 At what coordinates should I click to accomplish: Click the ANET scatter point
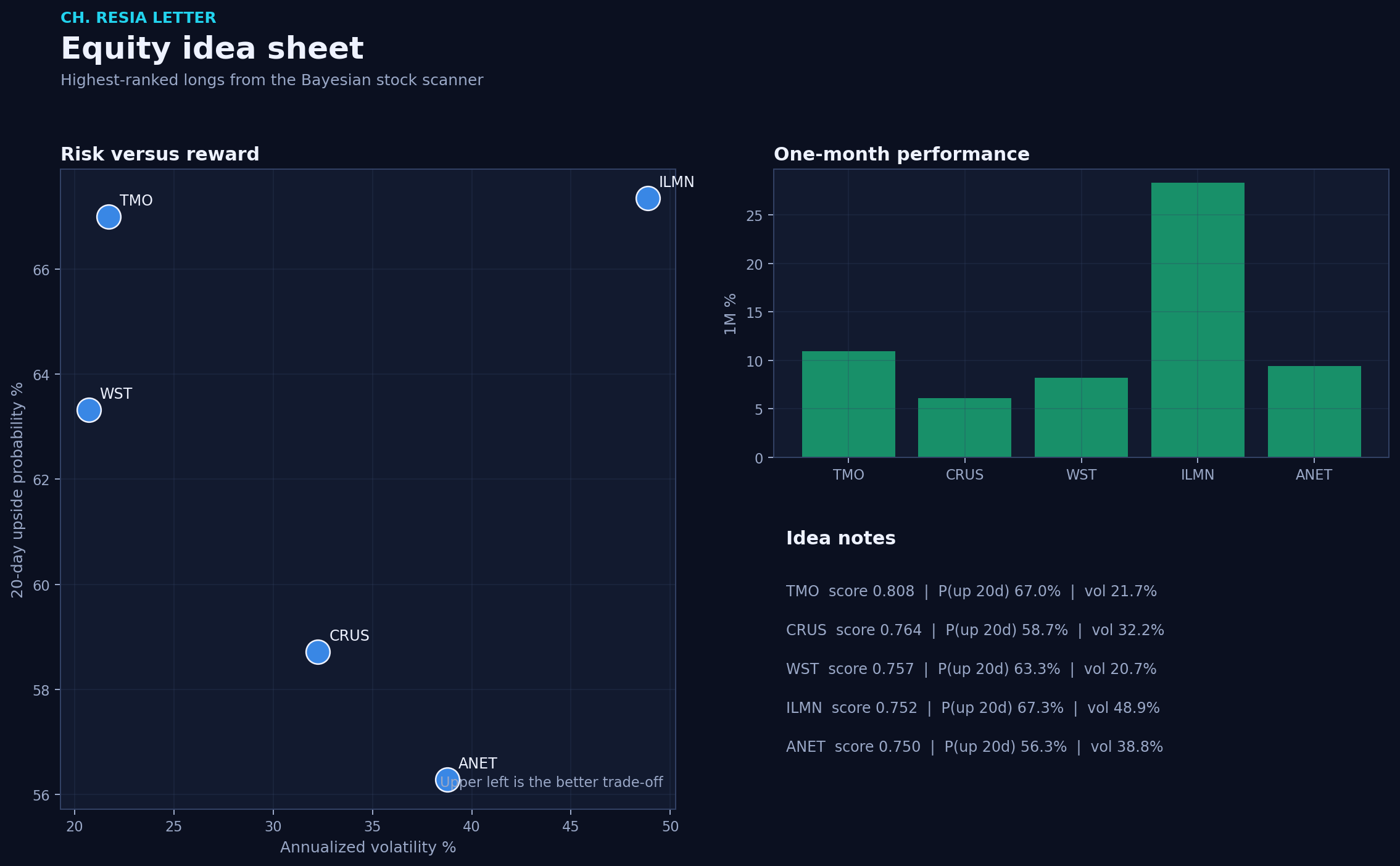(447, 780)
